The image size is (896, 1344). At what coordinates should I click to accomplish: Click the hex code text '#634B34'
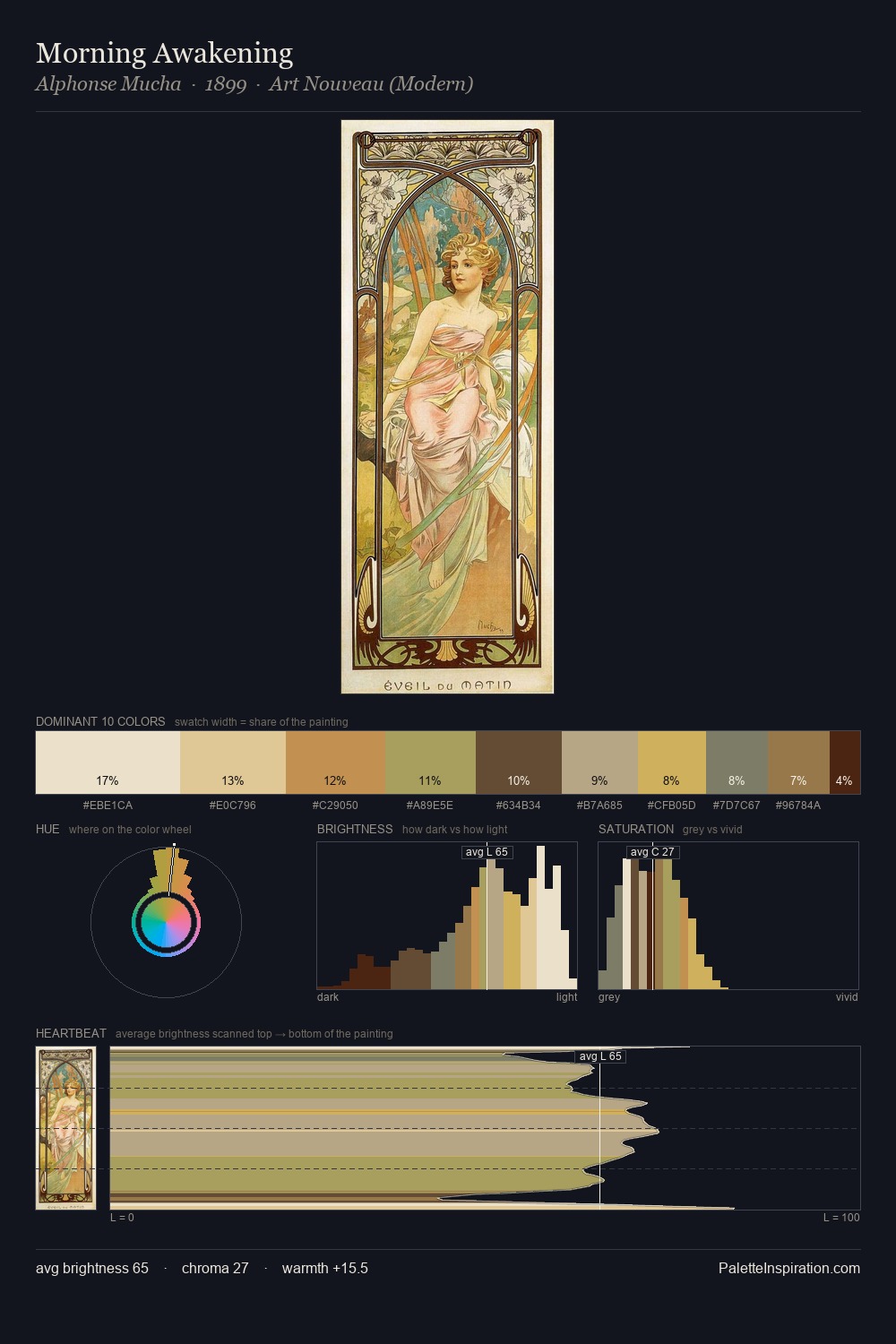click(519, 806)
